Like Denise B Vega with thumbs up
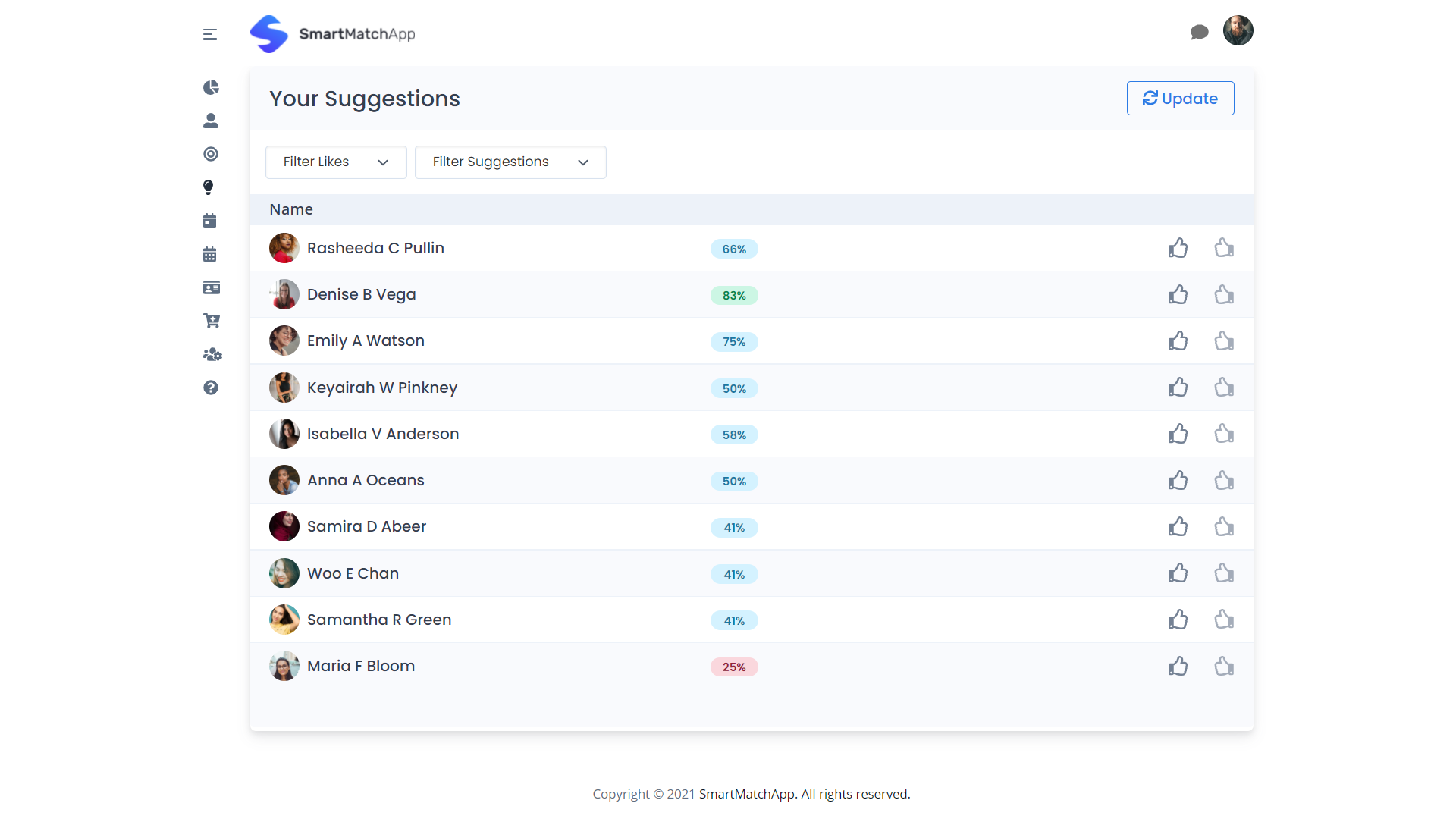Screen dimensions: 1456x819 [1178, 294]
